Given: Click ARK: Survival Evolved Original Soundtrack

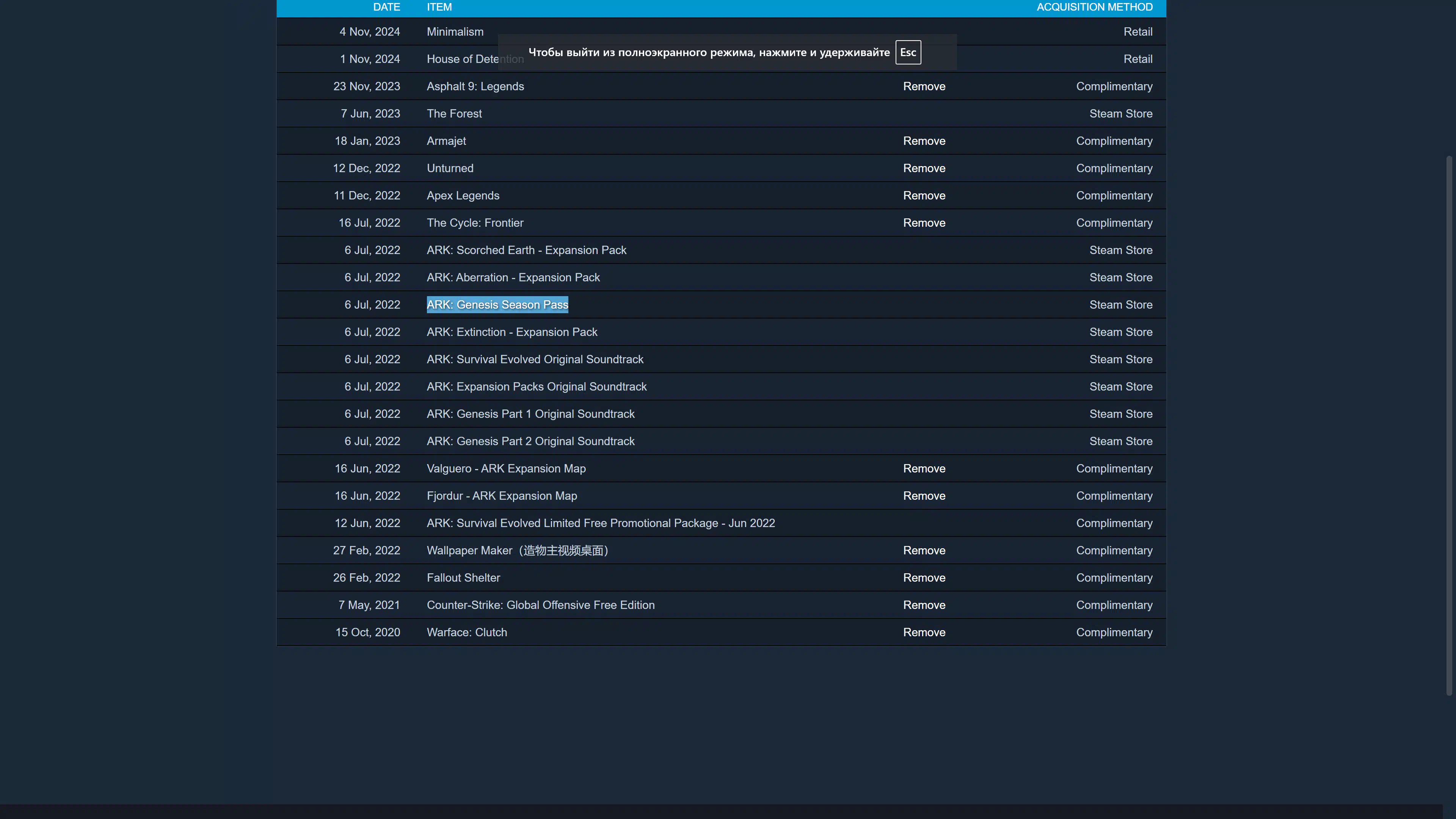Looking at the screenshot, I should click(x=535, y=359).
